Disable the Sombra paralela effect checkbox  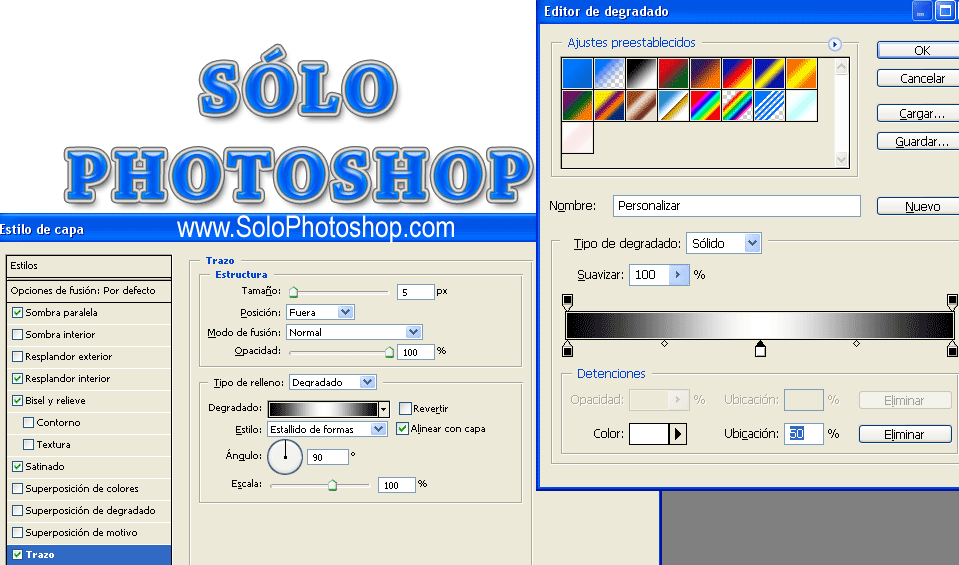(17, 313)
